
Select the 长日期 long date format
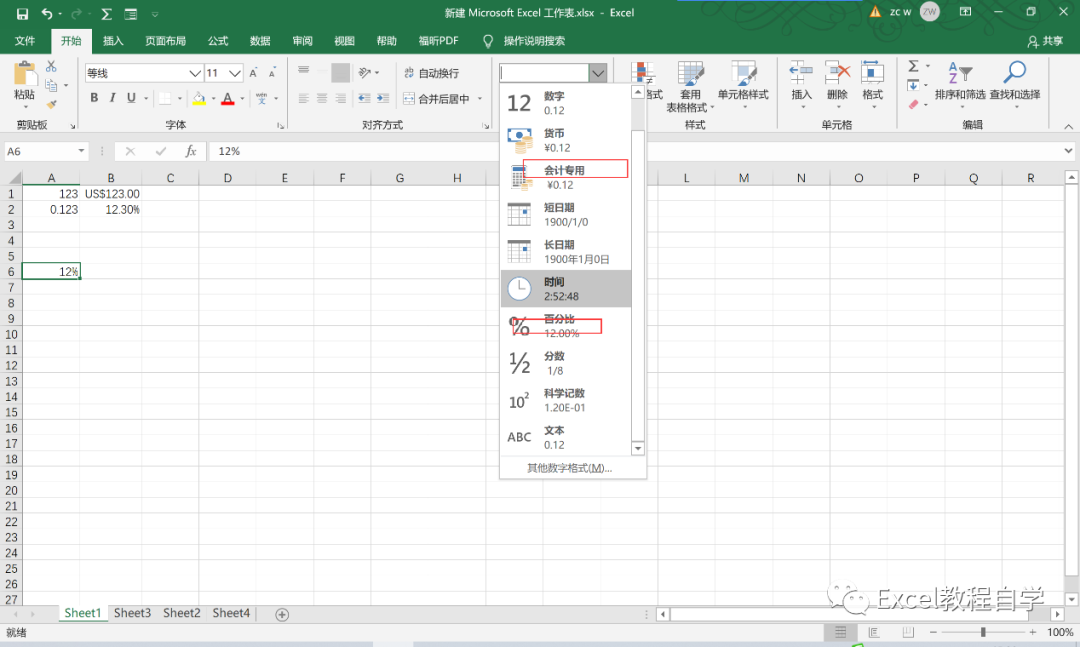[565, 251]
